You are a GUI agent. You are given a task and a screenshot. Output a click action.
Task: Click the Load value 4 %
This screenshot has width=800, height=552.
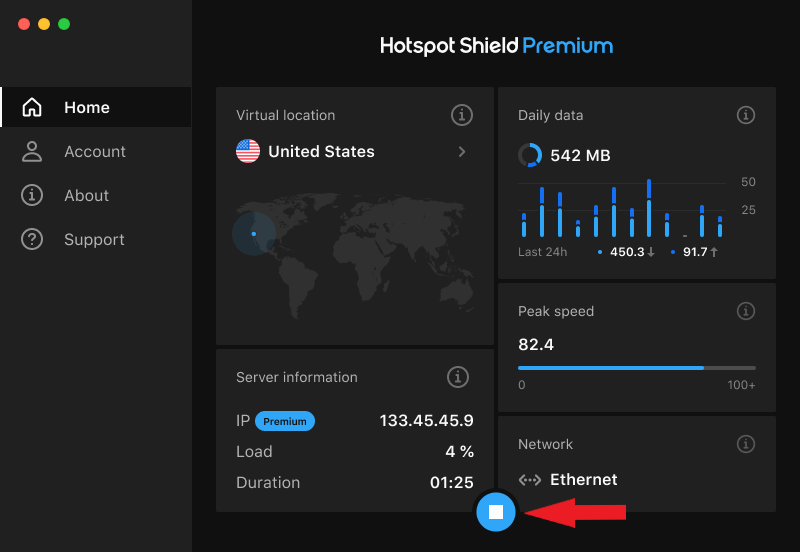460,451
